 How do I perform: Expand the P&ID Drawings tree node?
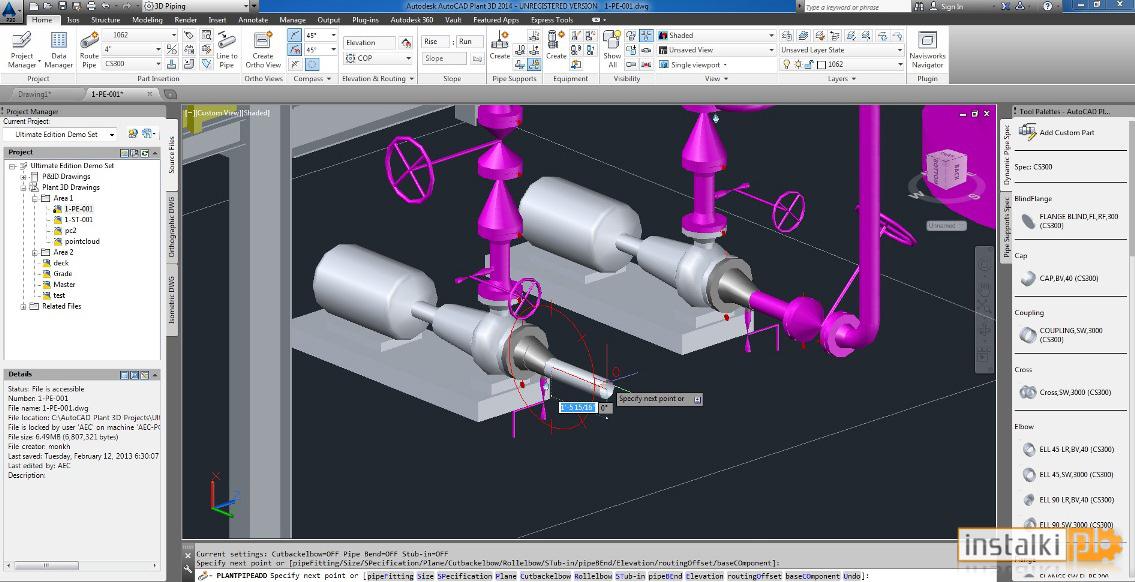24,177
